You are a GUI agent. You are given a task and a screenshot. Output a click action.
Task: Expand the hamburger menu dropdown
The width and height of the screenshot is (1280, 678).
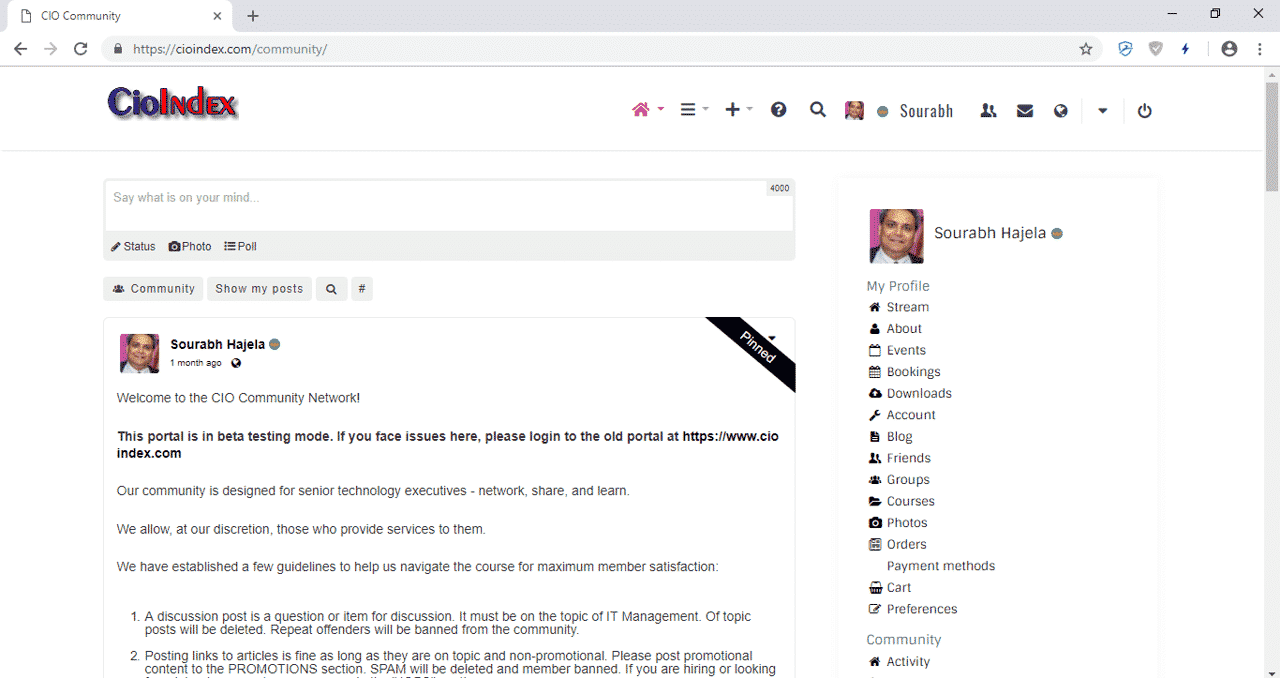695,110
